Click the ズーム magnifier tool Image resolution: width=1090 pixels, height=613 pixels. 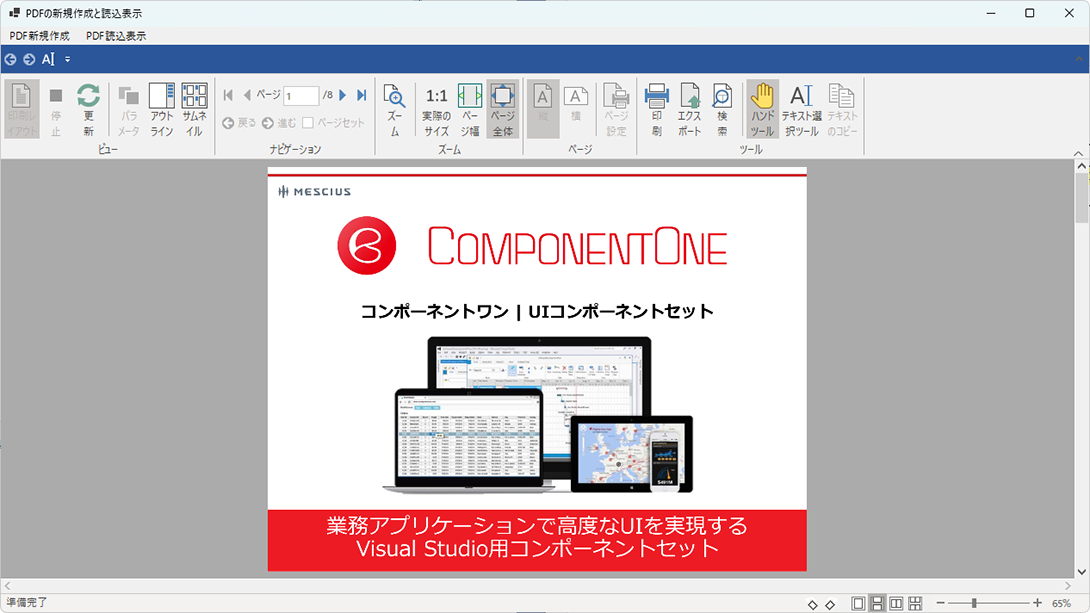(x=394, y=109)
